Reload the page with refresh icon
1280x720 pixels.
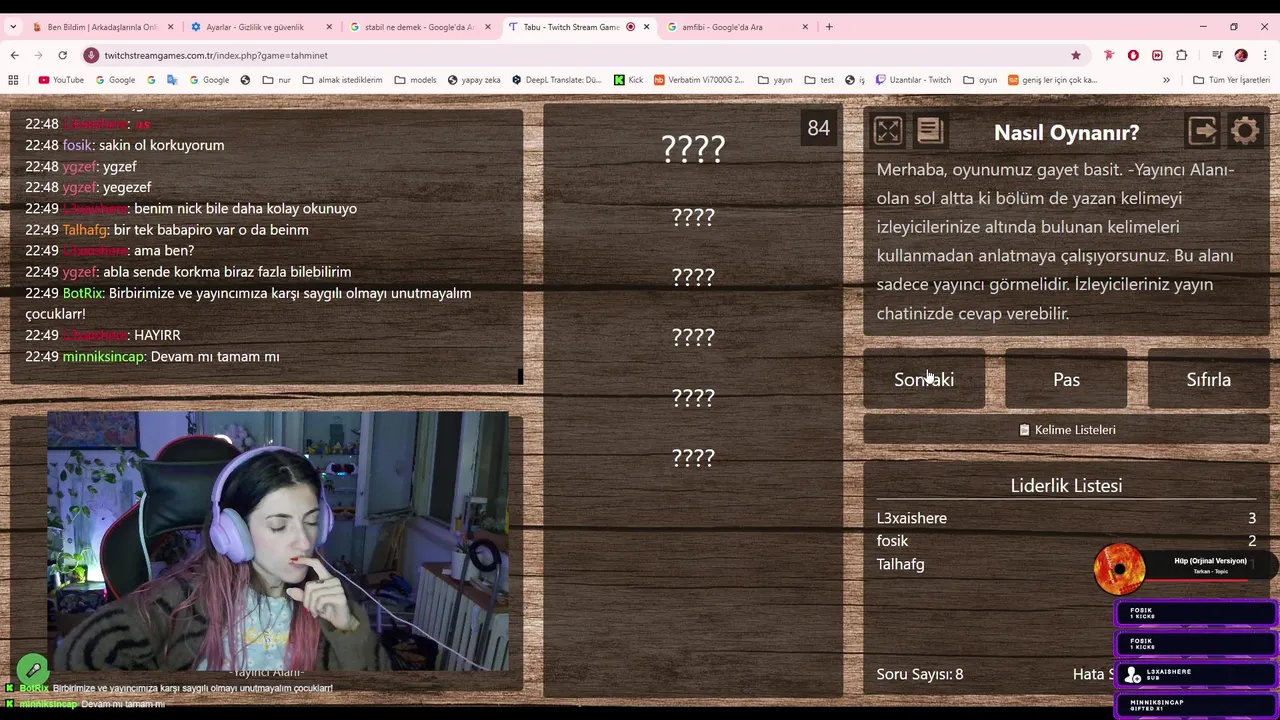(62, 55)
